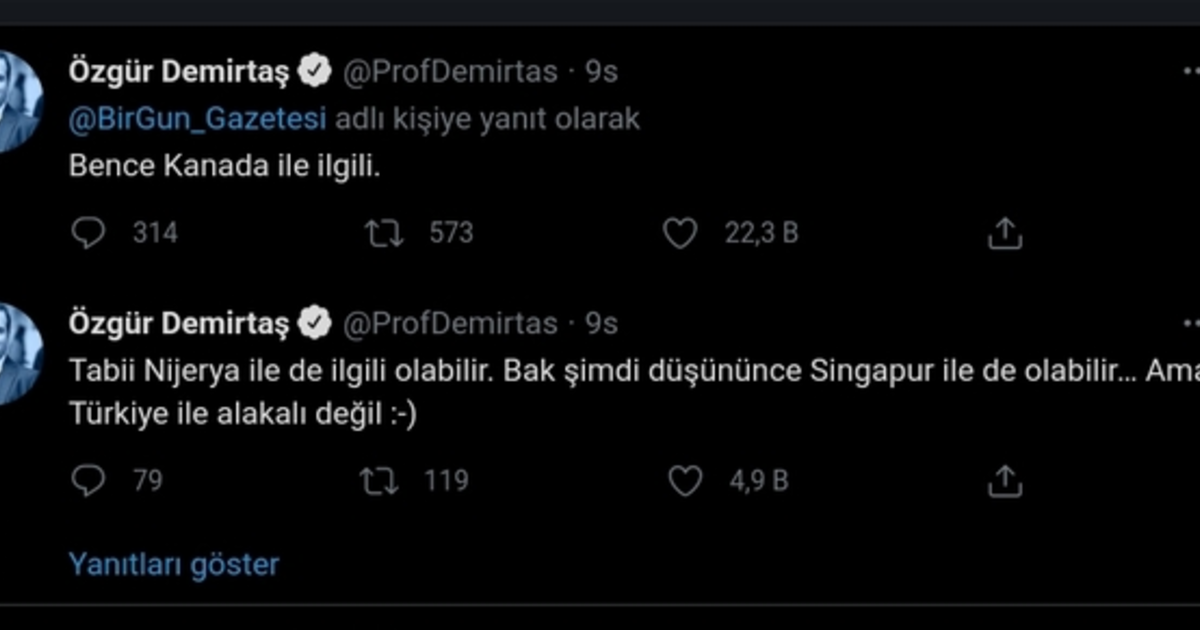Viewport: 1200px width, 630px height.
Task: Click the retweet icon on the Kanada tweet
Action: click(x=385, y=233)
